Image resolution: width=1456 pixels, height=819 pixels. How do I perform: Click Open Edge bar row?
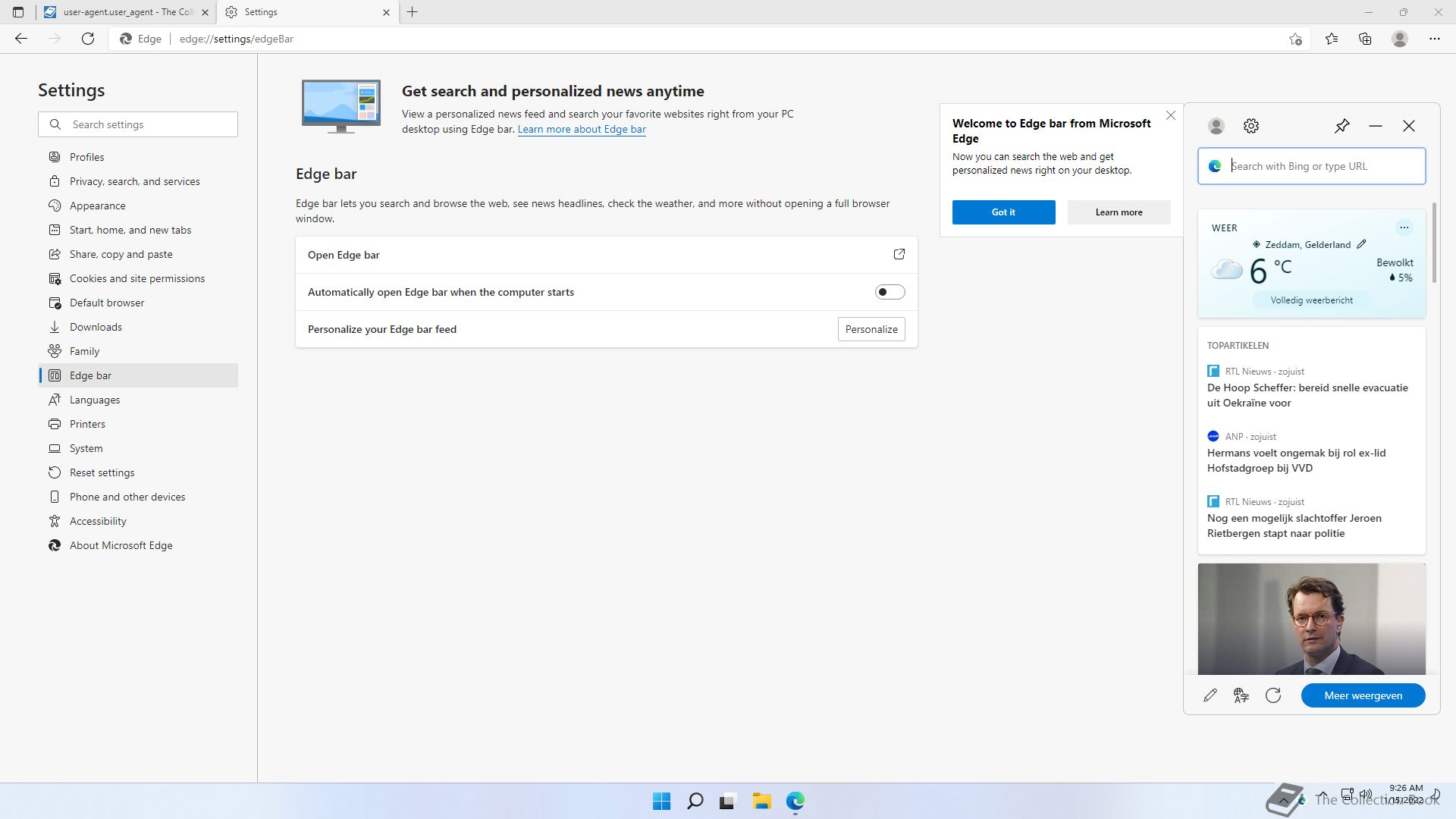606,255
